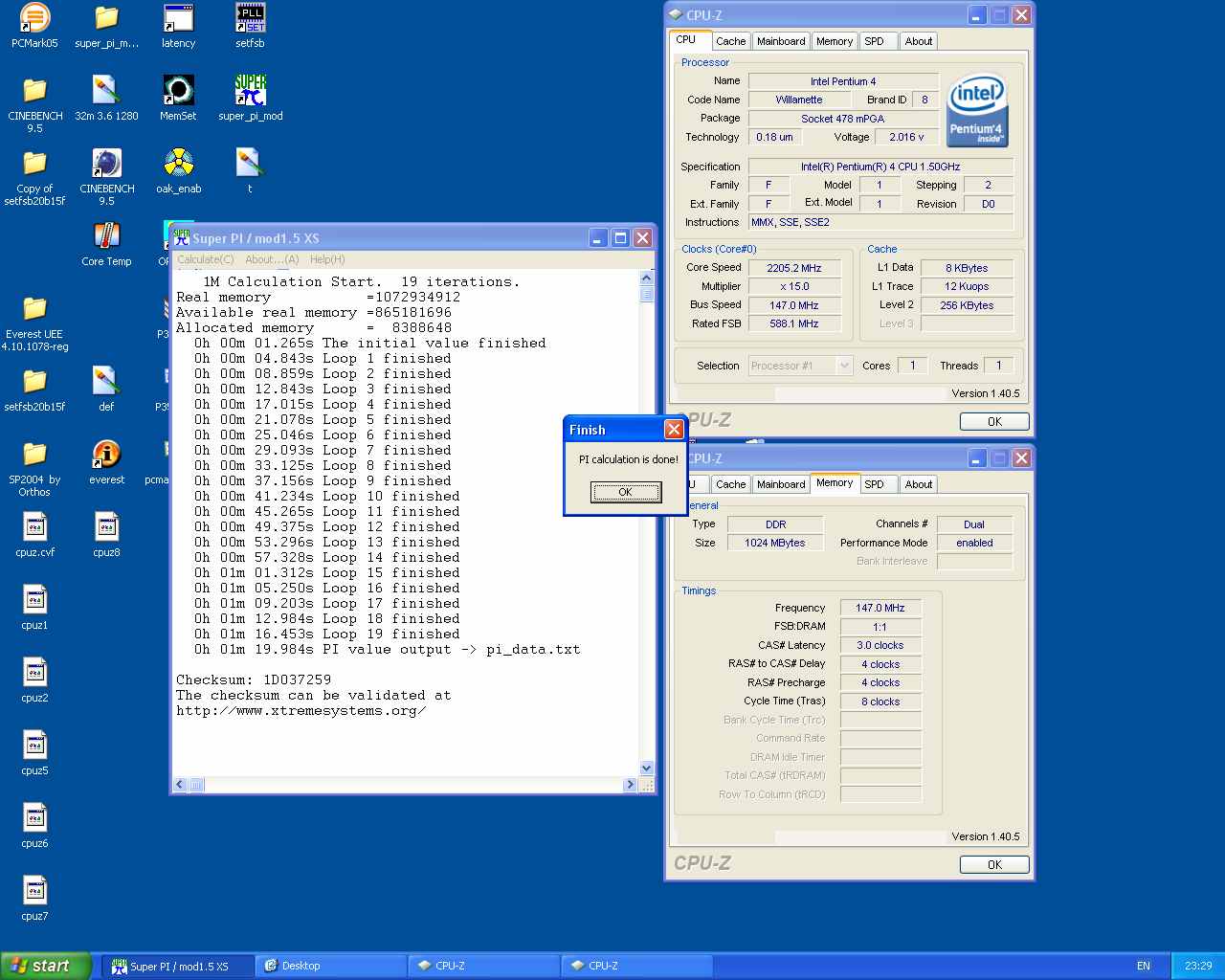Click OK in the top CPU-Z window
1225x980 pixels.
994,421
